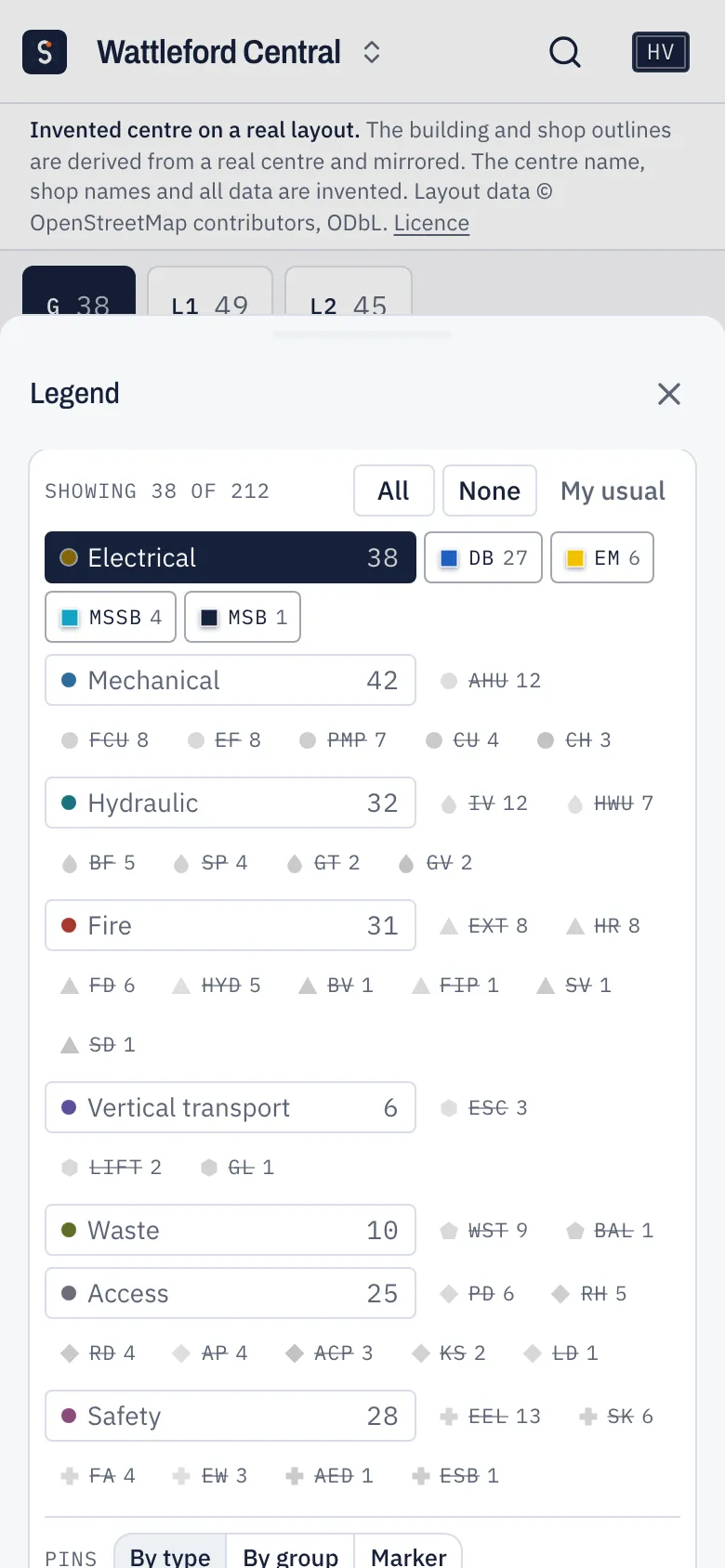Enable the Hydraulic category

pyautogui.click(x=231, y=803)
